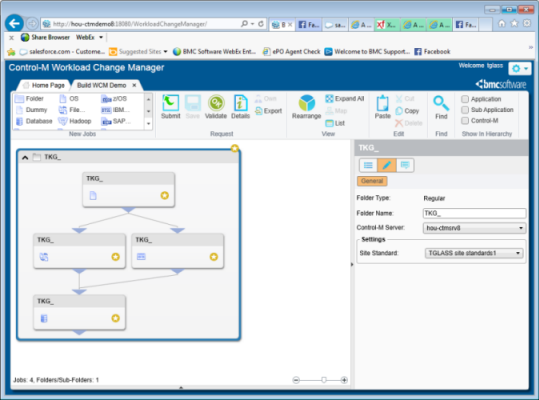Collapse the TKG_ folder
539x400 pixels.
pos(25,157)
